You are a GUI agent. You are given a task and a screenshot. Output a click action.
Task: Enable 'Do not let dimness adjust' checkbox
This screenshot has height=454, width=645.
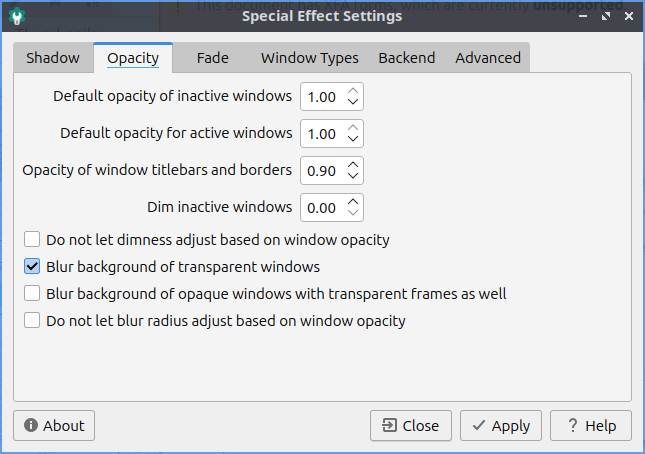(x=33, y=240)
